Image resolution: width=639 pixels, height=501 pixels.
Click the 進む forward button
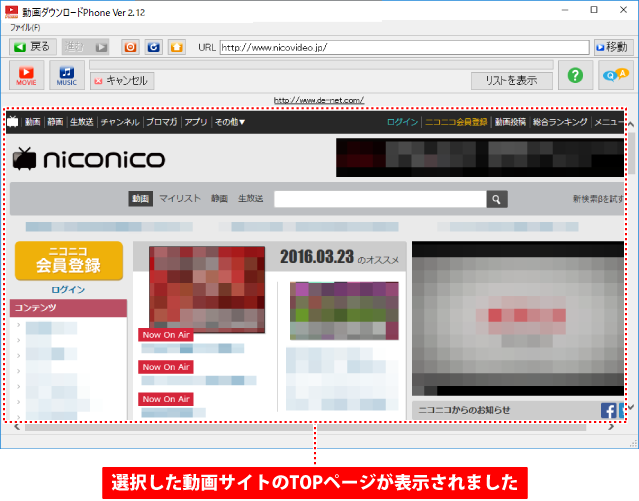click(86, 47)
